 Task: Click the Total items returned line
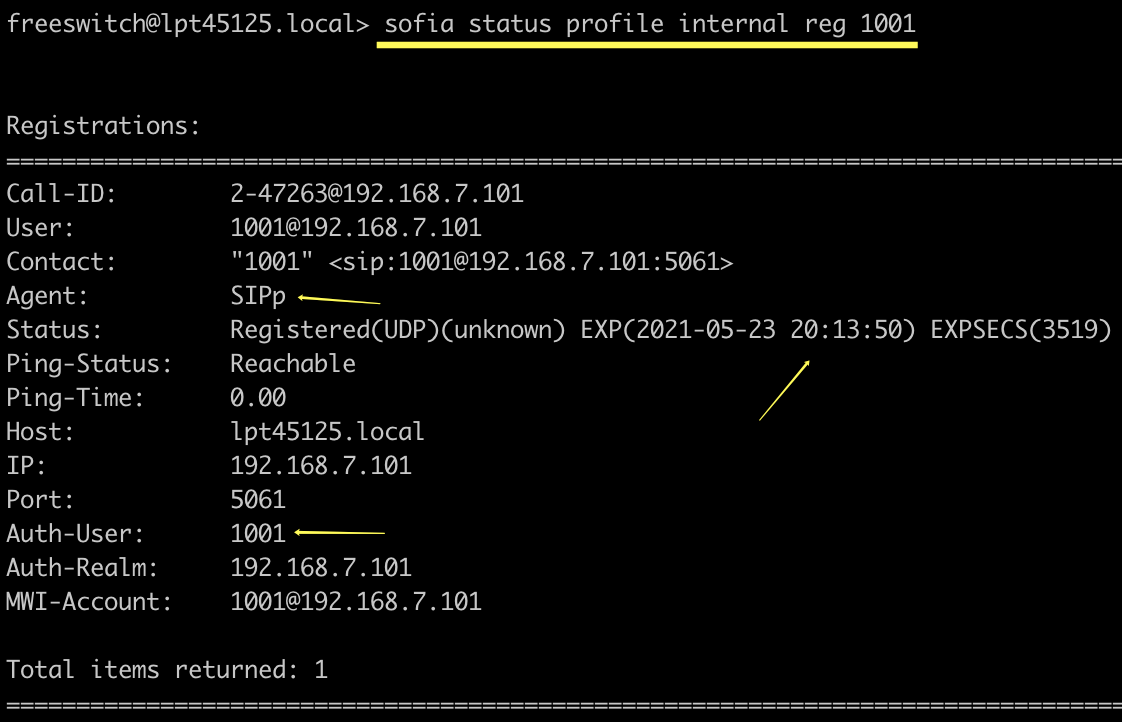point(167,670)
